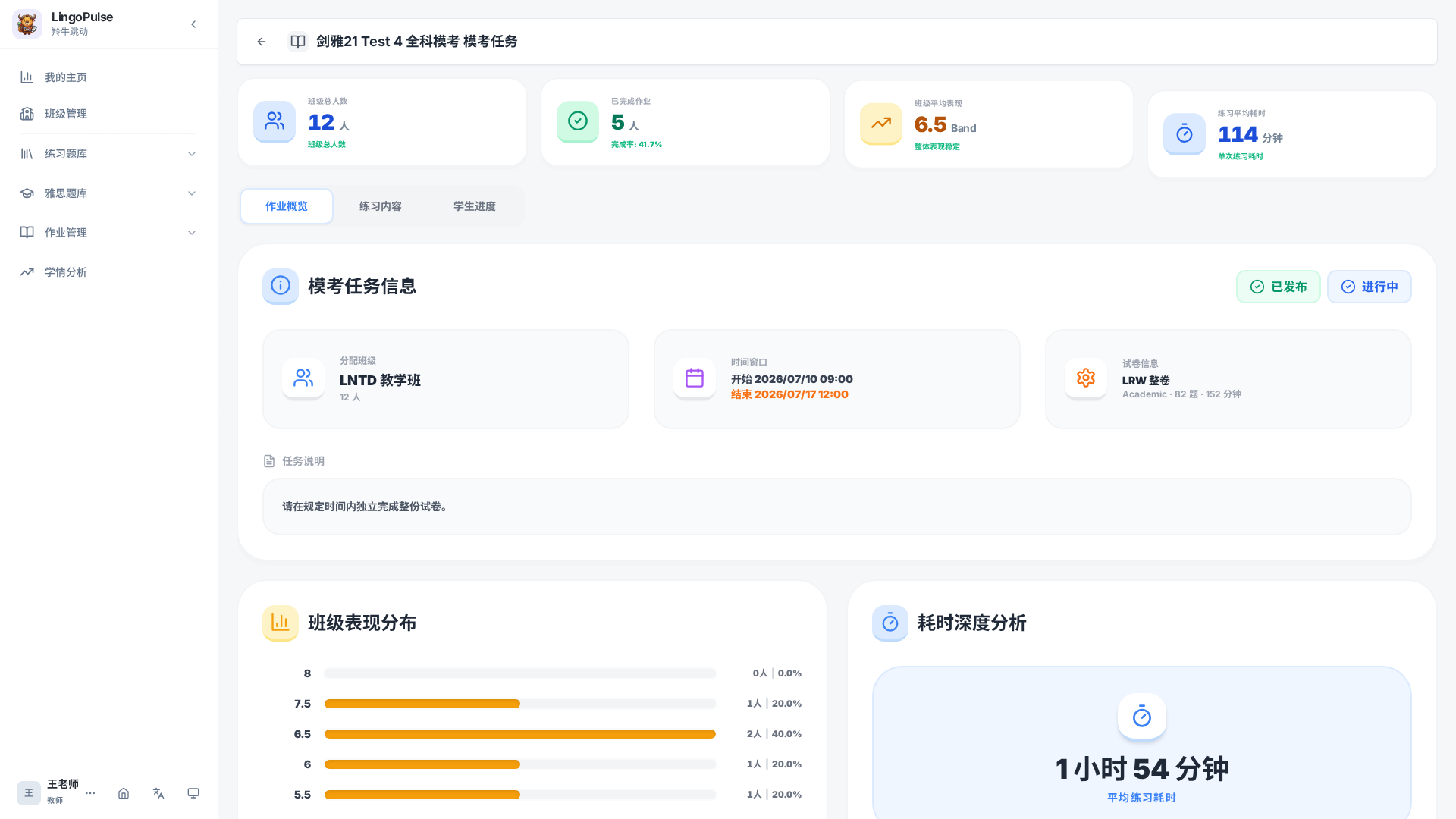Expand the 作业管理 menu chevron
The height and width of the screenshot is (819, 1456).
point(192,233)
